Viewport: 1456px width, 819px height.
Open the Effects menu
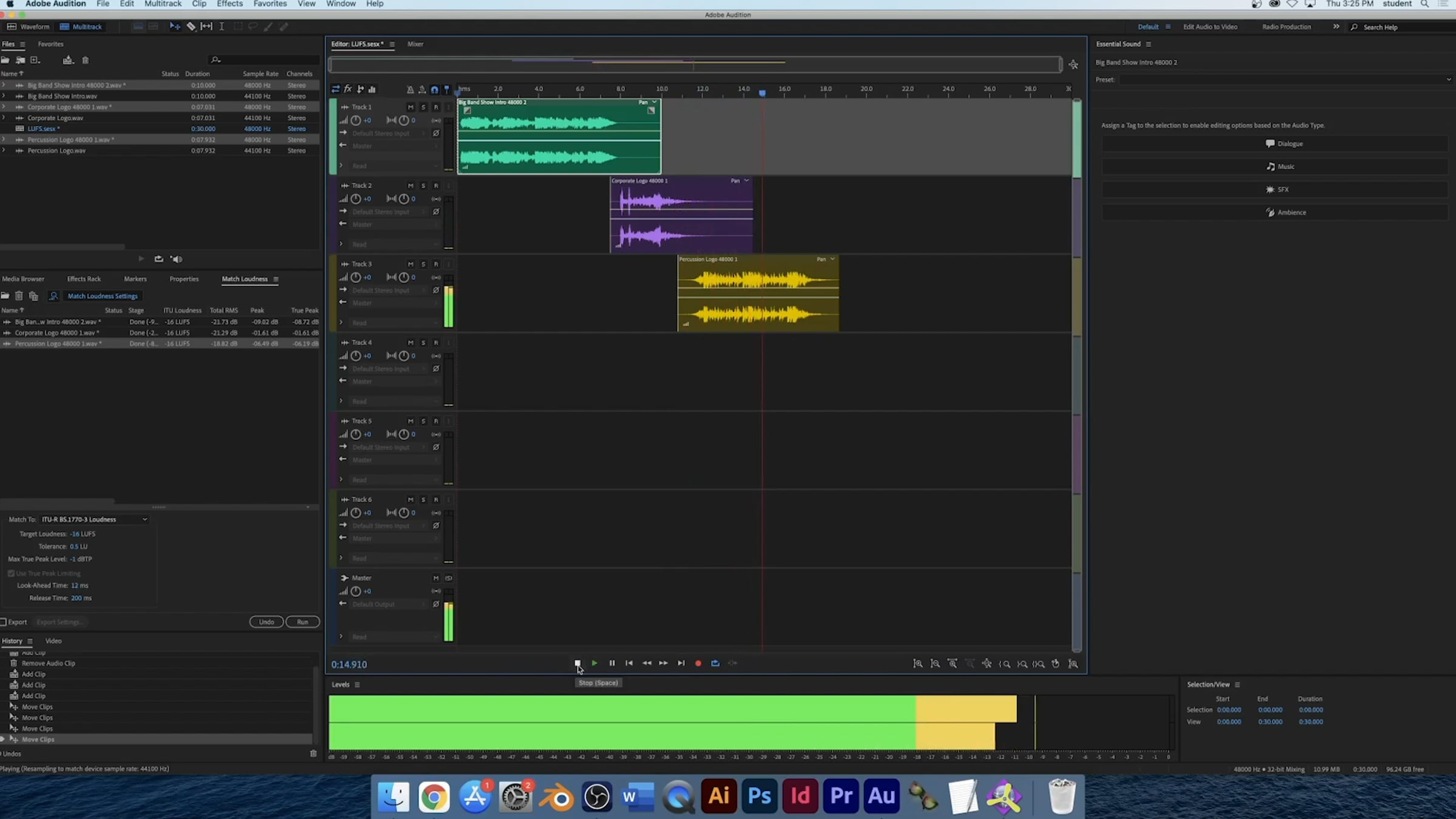[x=229, y=4]
